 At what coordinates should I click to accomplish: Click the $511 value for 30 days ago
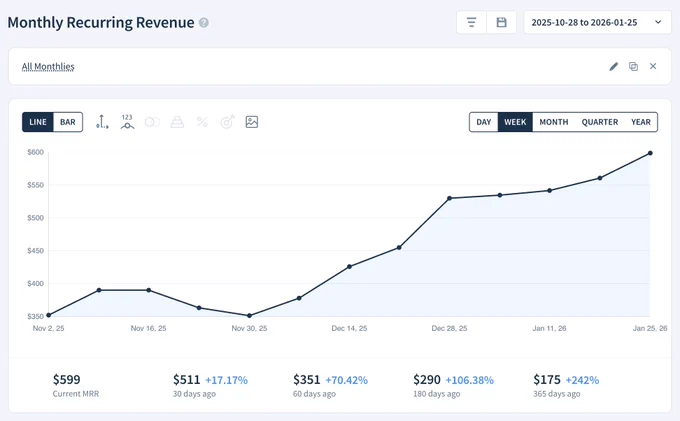click(186, 379)
